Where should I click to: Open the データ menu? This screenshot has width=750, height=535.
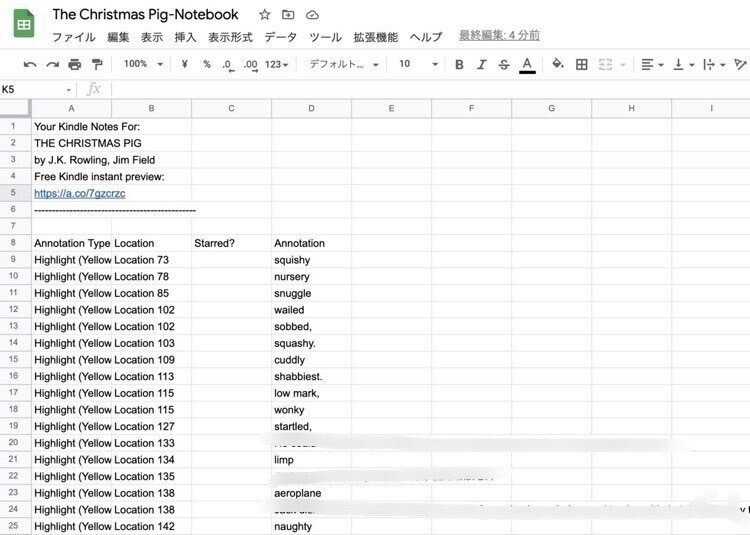coord(281,37)
